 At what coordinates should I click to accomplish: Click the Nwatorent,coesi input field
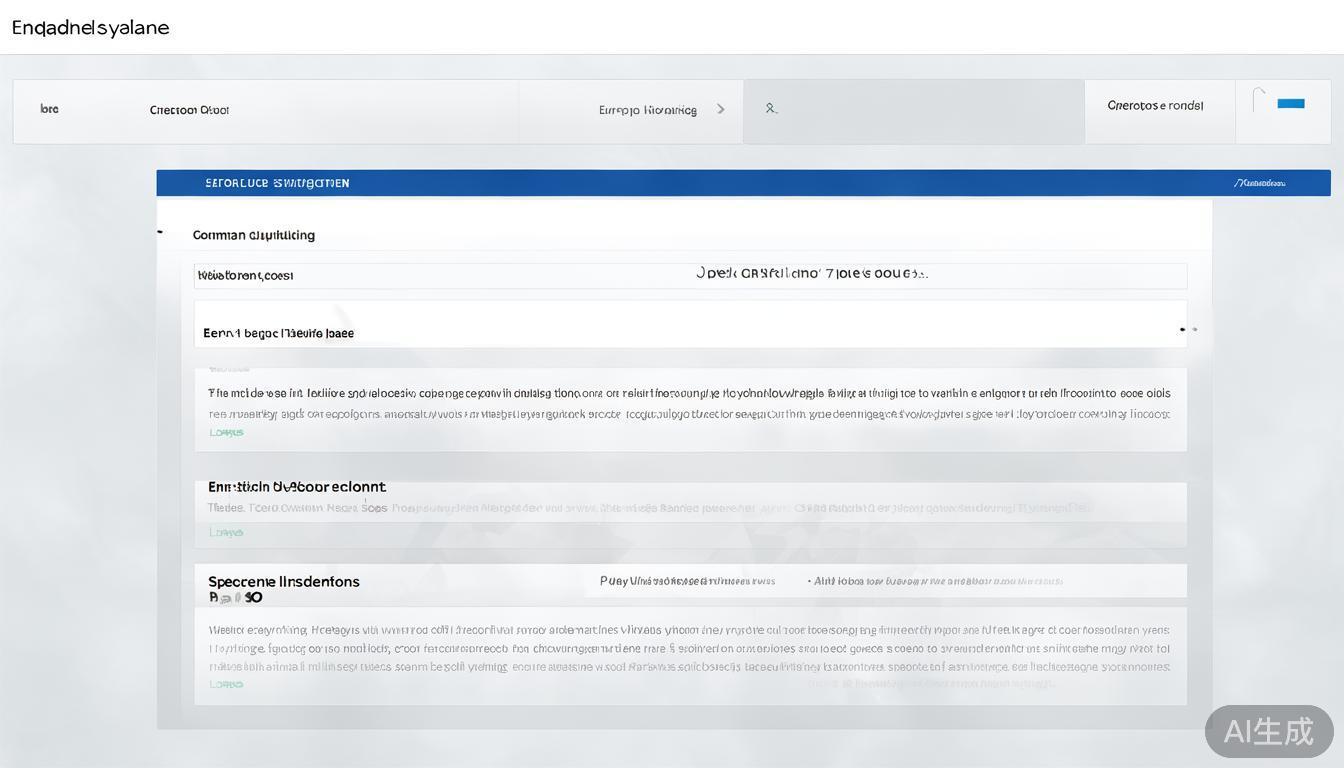pos(440,275)
